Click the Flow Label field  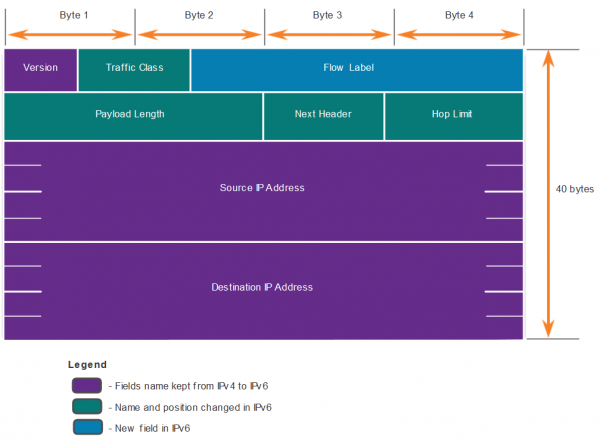click(x=356, y=68)
